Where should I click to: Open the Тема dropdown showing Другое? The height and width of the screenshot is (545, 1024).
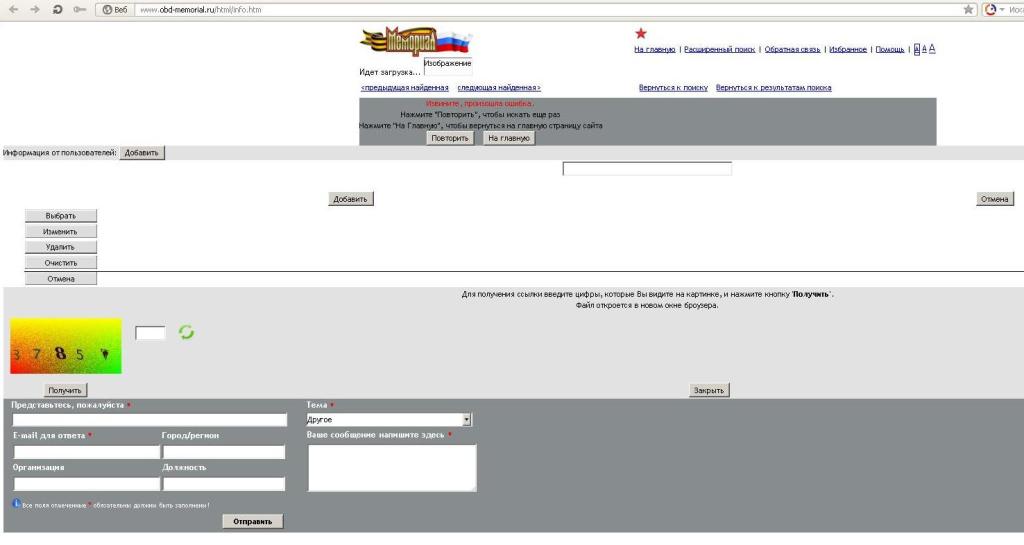click(x=389, y=420)
